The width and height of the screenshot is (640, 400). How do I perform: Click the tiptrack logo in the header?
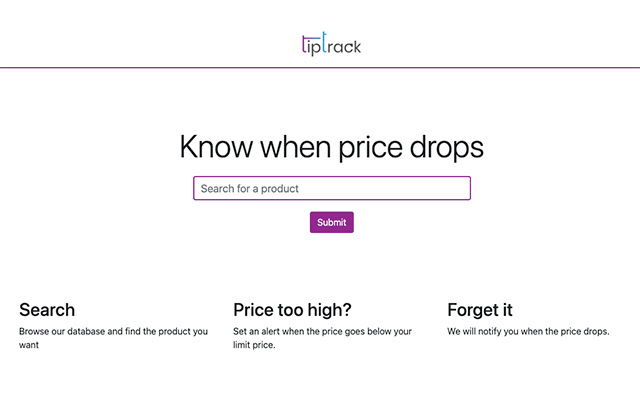click(x=331, y=45)
